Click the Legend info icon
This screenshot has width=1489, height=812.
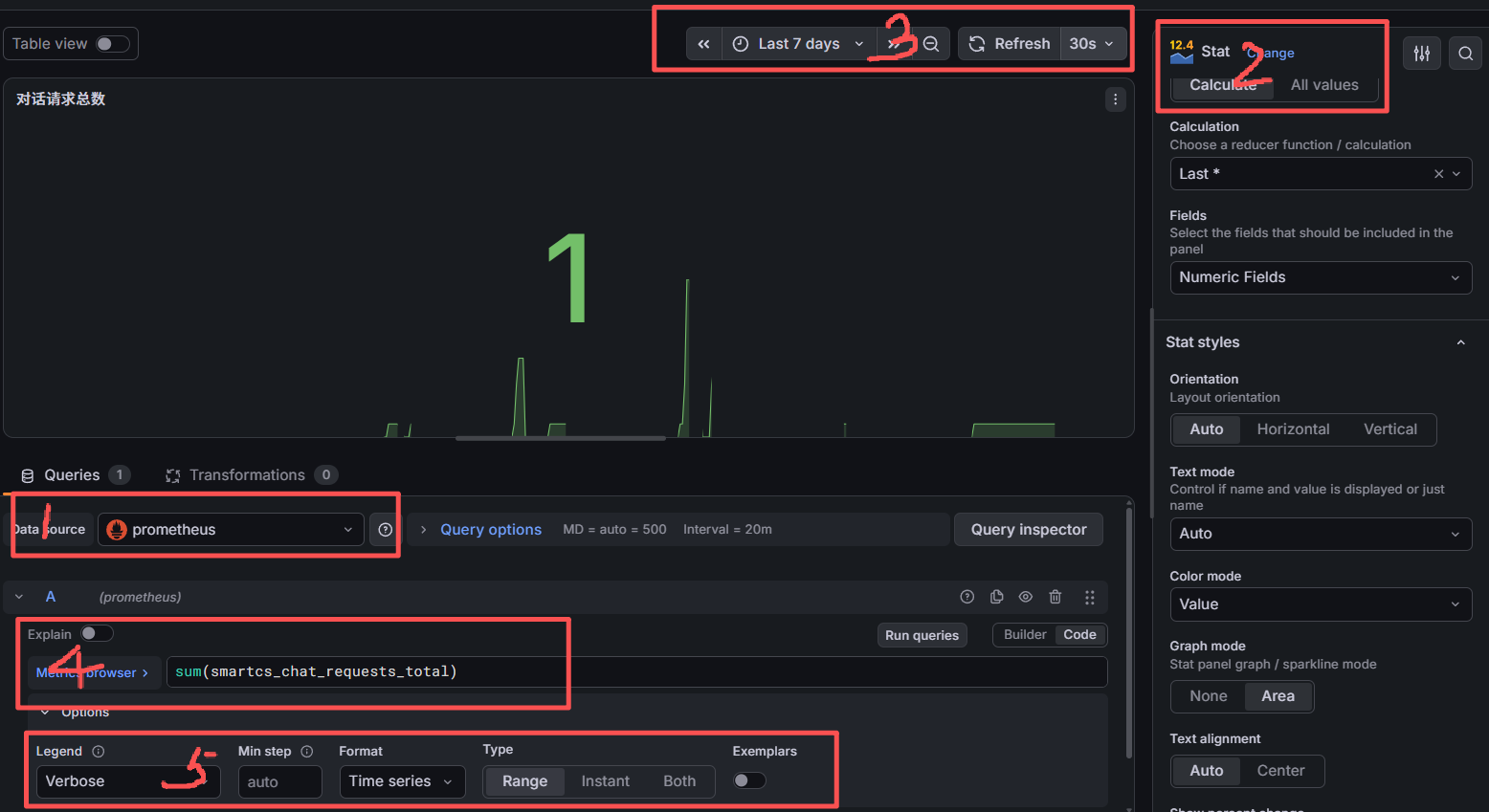[x=98, y=752]
